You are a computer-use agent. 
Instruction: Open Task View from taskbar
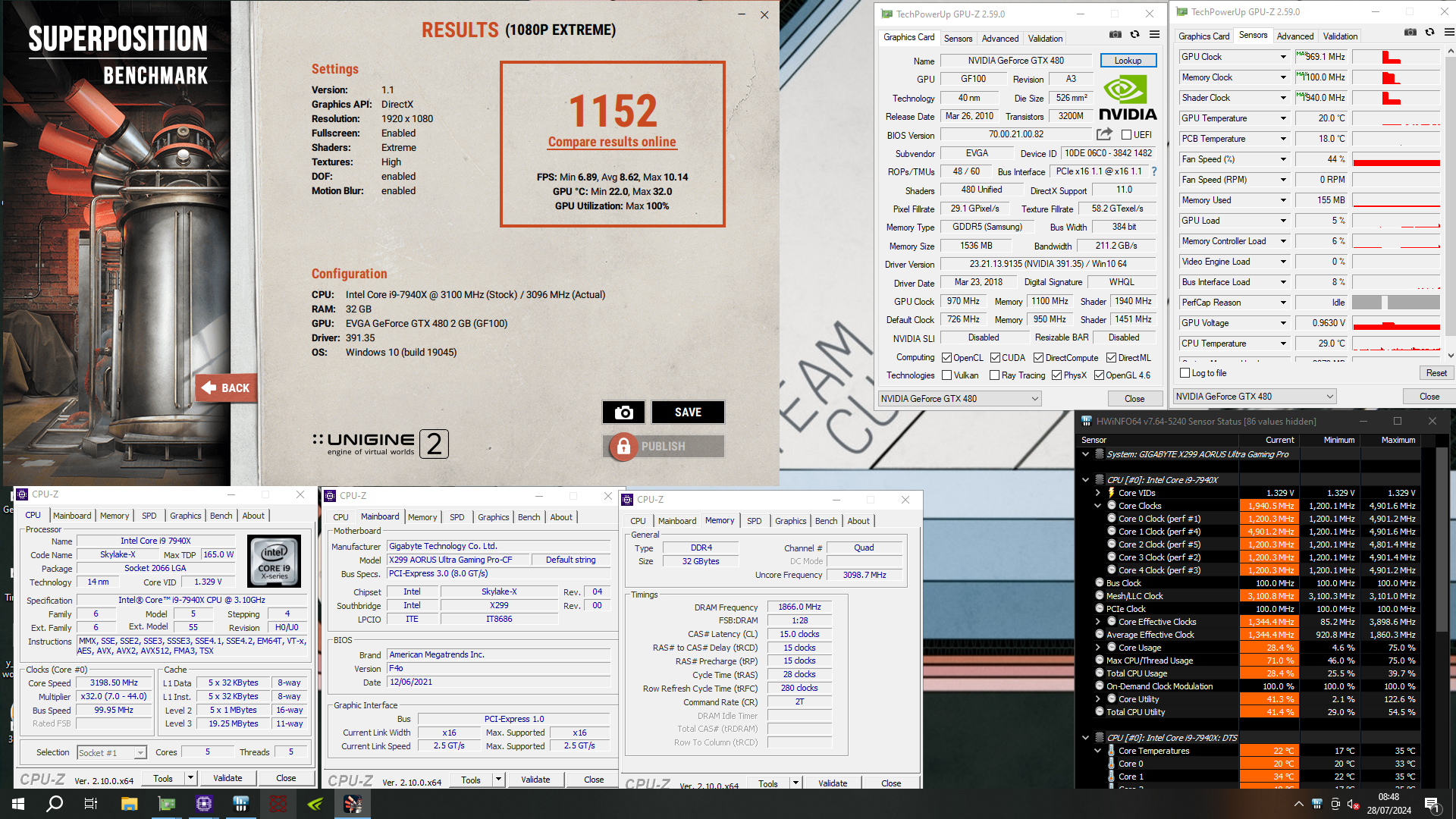click(x=91, y=804)
